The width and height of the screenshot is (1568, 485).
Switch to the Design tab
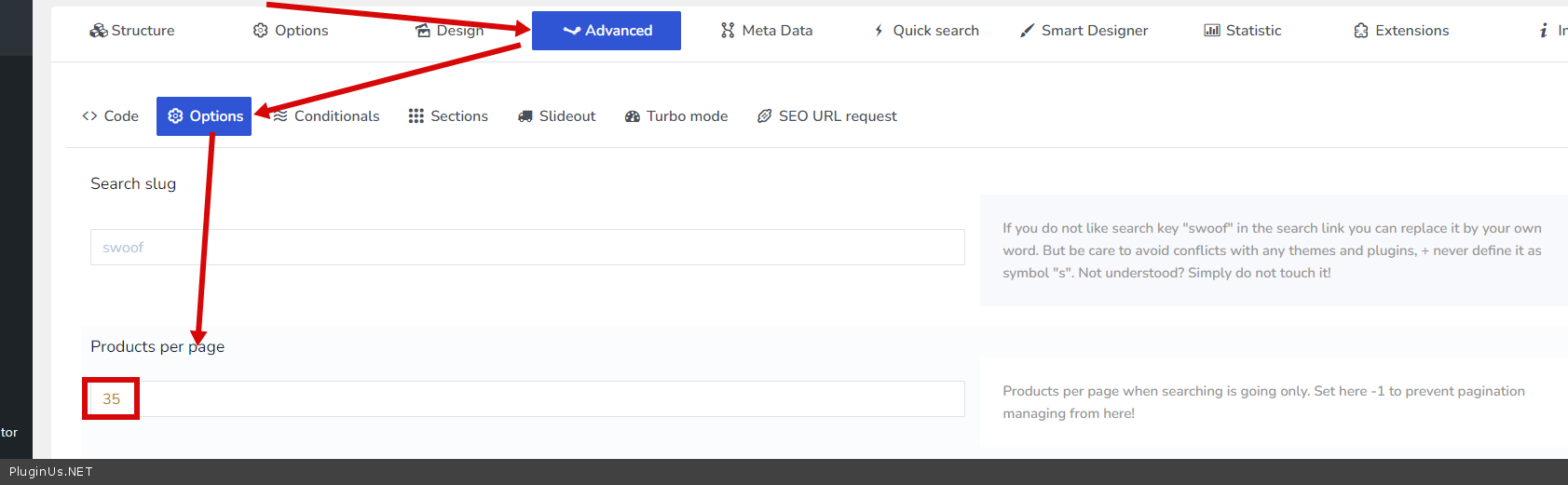point(450,31)
